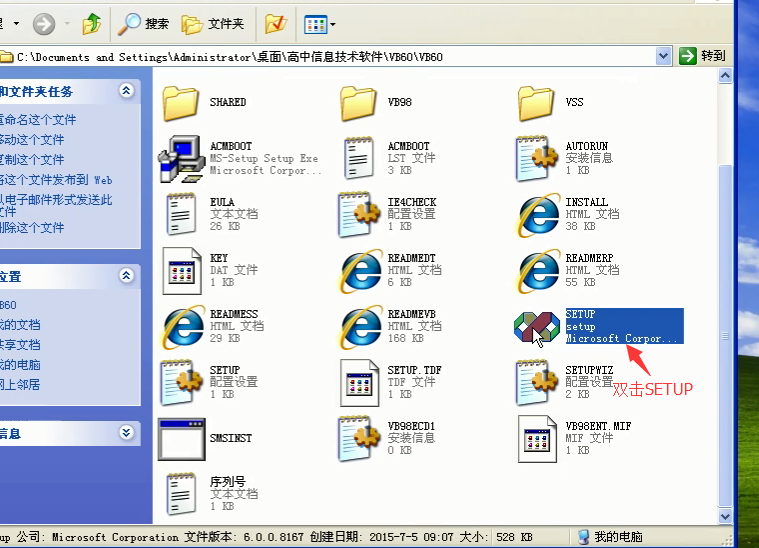Open the 搜索 search tool

143,24
